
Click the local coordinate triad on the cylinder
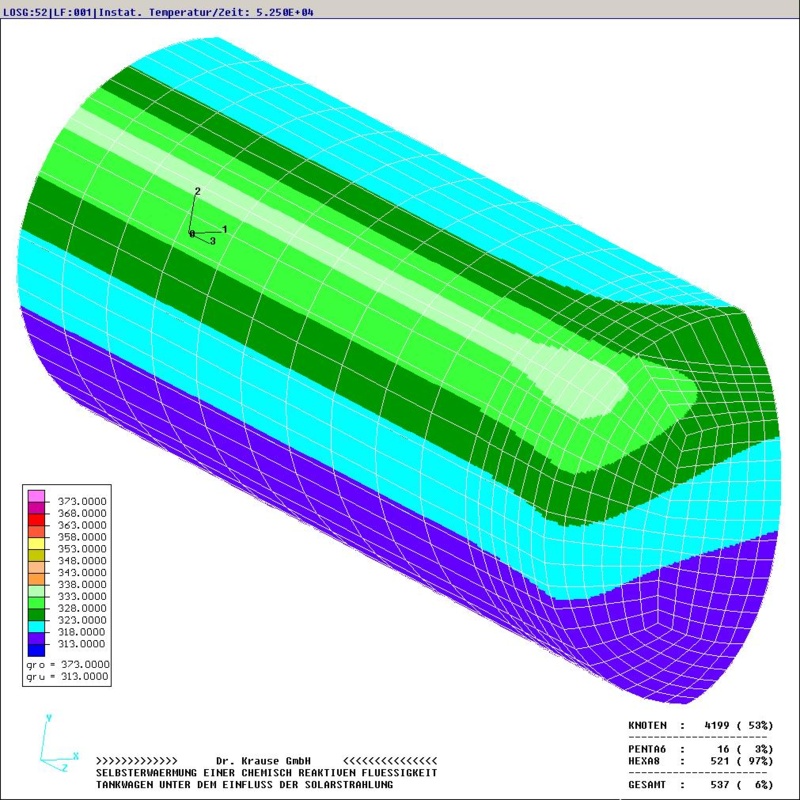[x=208, y=216]
